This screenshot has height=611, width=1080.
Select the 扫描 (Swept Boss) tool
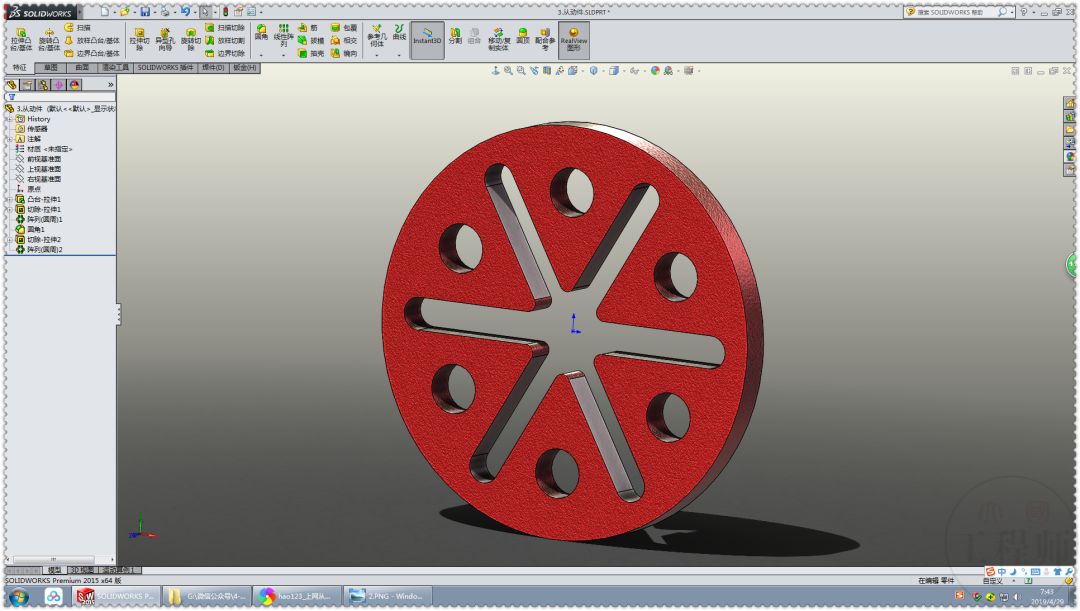(68, 29)
